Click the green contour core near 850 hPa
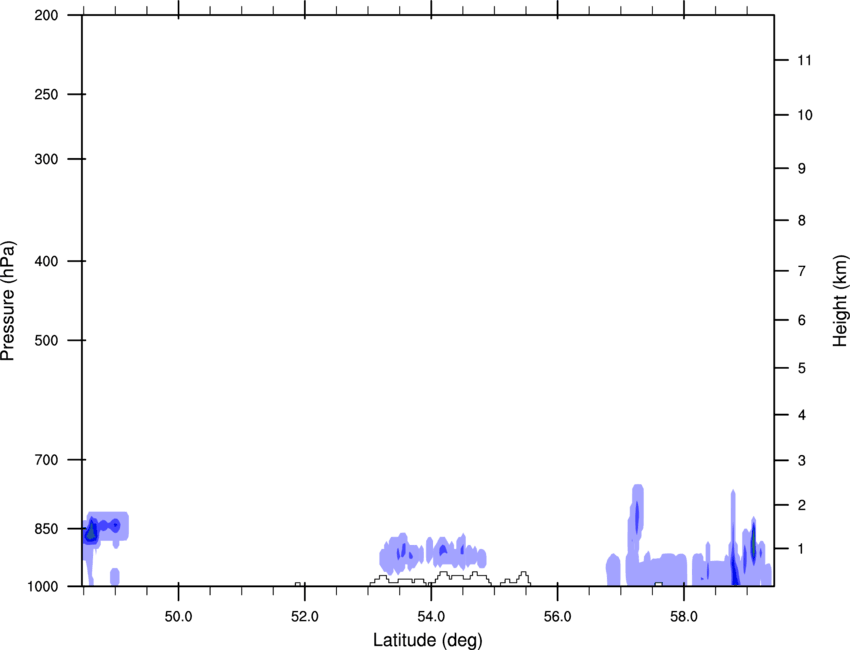Image resolution: width=850 pixels, height=650 pixels. tap(91, 532)
